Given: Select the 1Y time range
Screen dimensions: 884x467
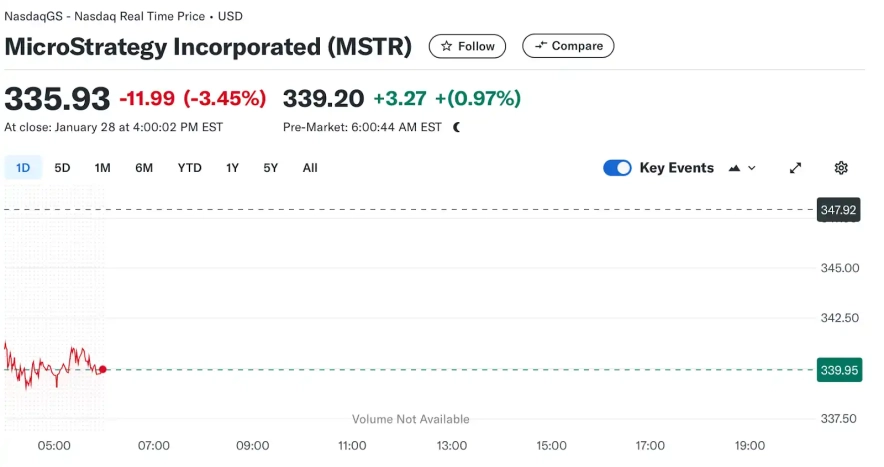Looking at the screenshot, I should (232, 168).
